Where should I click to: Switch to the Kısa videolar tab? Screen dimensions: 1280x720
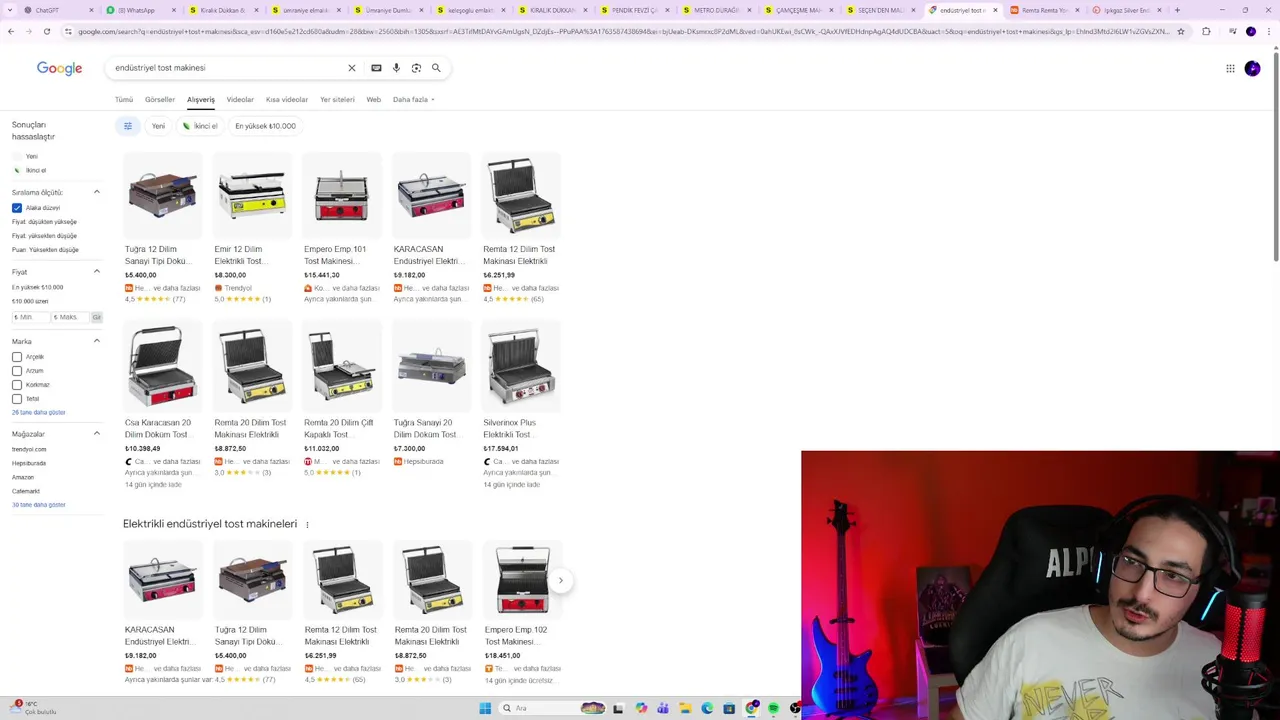pyautogui.click(x=287, y=100)
